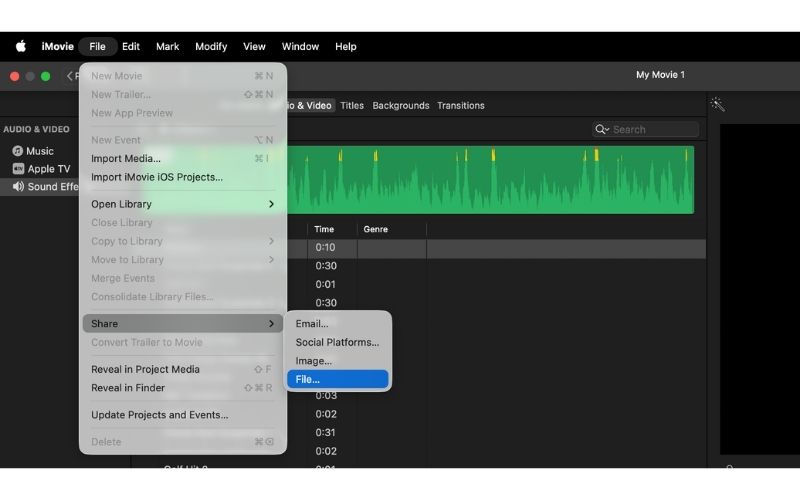Screen dimensions: 800x500
Task: Click the Apple TV icon
Action: [18, 169]
